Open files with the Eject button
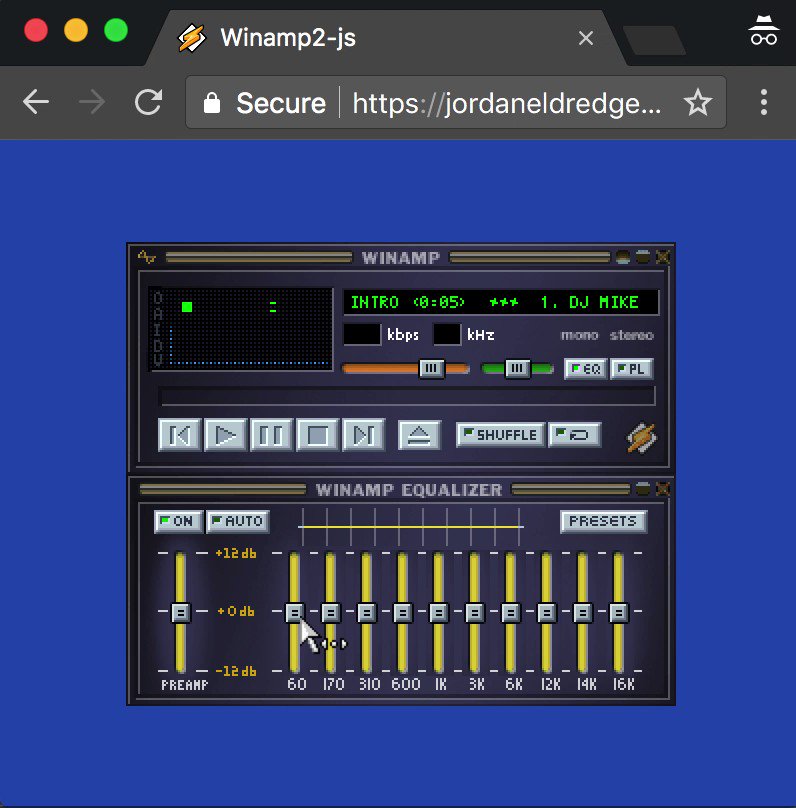The width and height of the screenshot is (796, 808). 419,435
